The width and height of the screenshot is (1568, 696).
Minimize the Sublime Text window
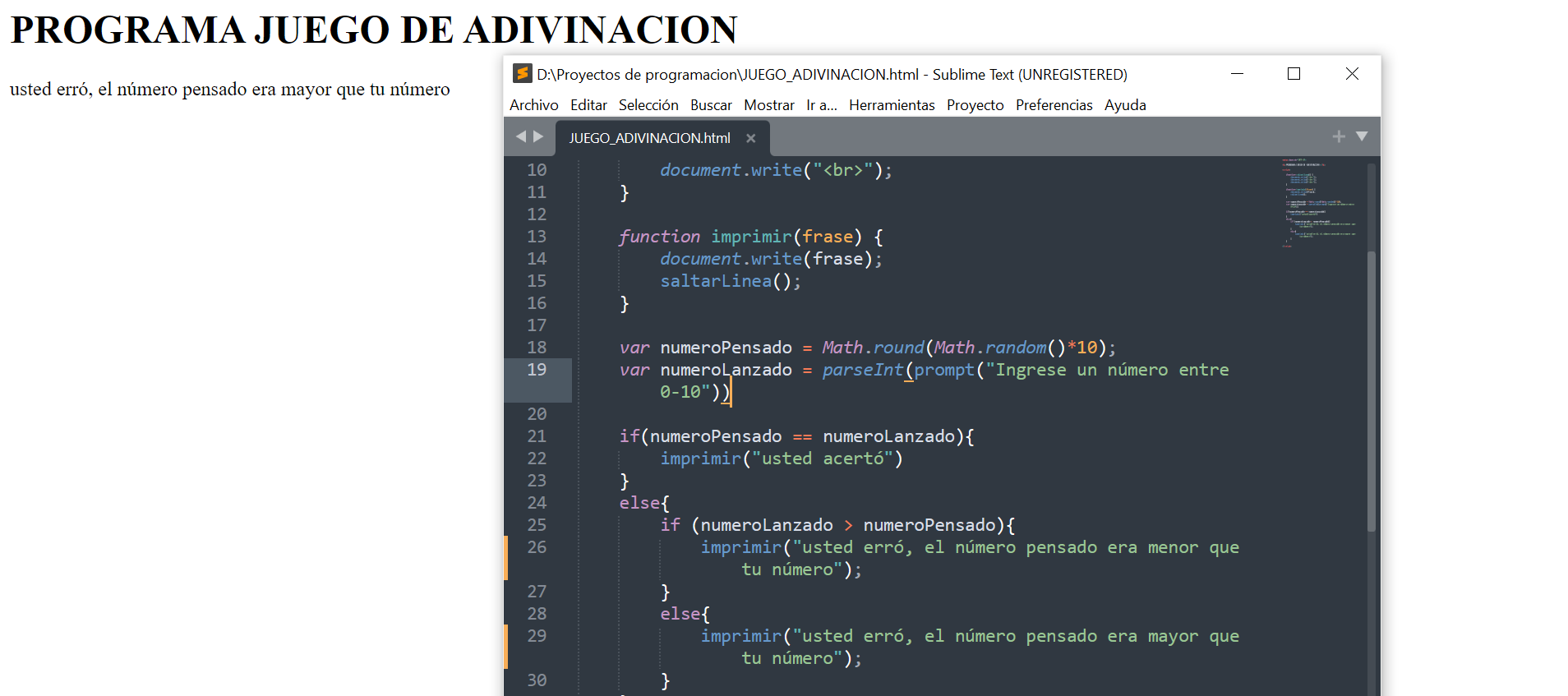pos(1237,74)
